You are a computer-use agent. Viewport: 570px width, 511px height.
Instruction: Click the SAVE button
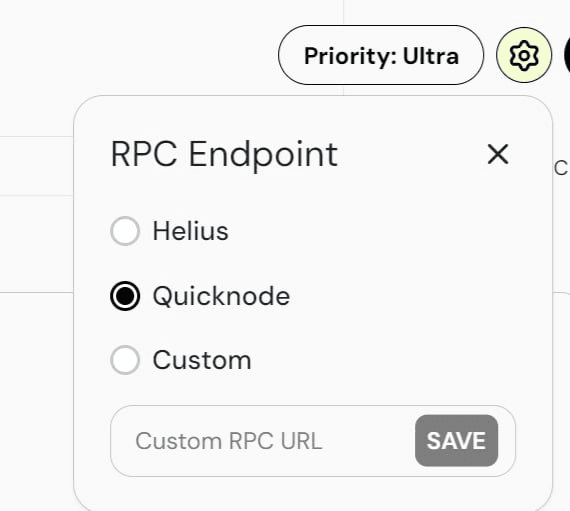pyautogui.click(x=456, y=440)
